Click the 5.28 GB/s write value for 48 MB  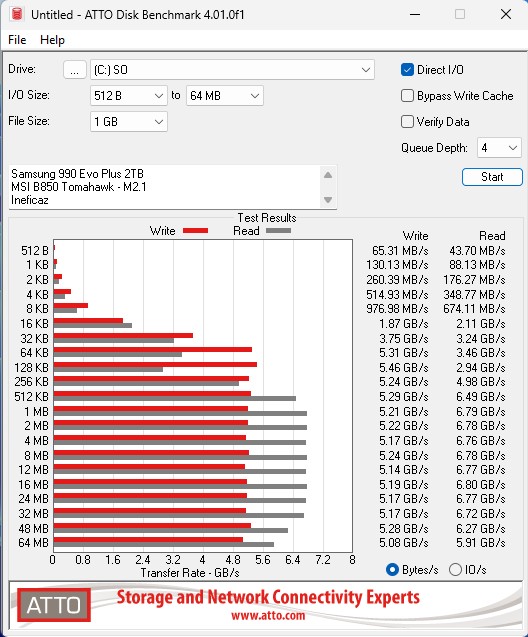404,529
